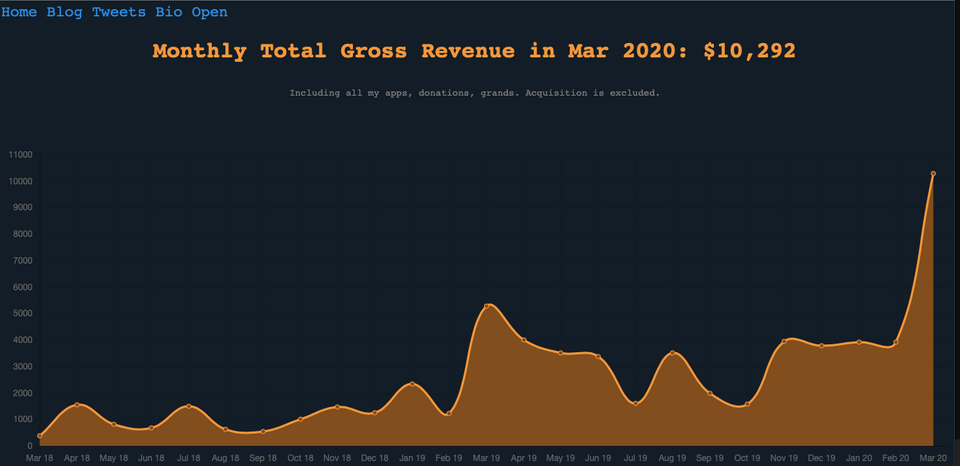Click the 'Mar 20' x-axis label
Image resolution: width=960 pixels, height=466 pixels.
[933, 457]
